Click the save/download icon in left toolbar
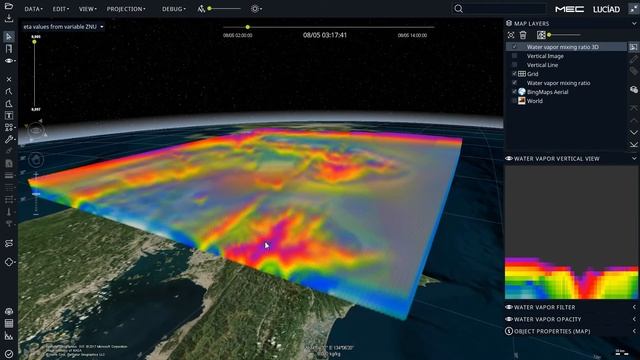Image resolution: width=640 pixels, height=360 pixels. coord(9,18)
